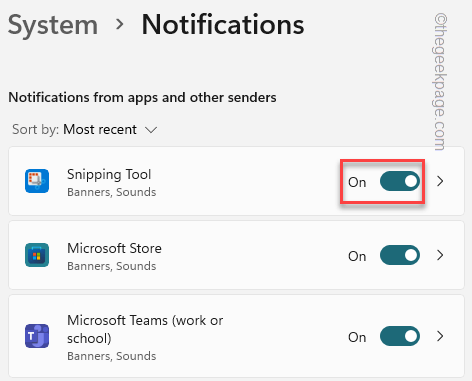This screenshot has height=381, width=472.
Task: Open Snipping Tool notification settings chevron
Action: click(x=440, y=181)
